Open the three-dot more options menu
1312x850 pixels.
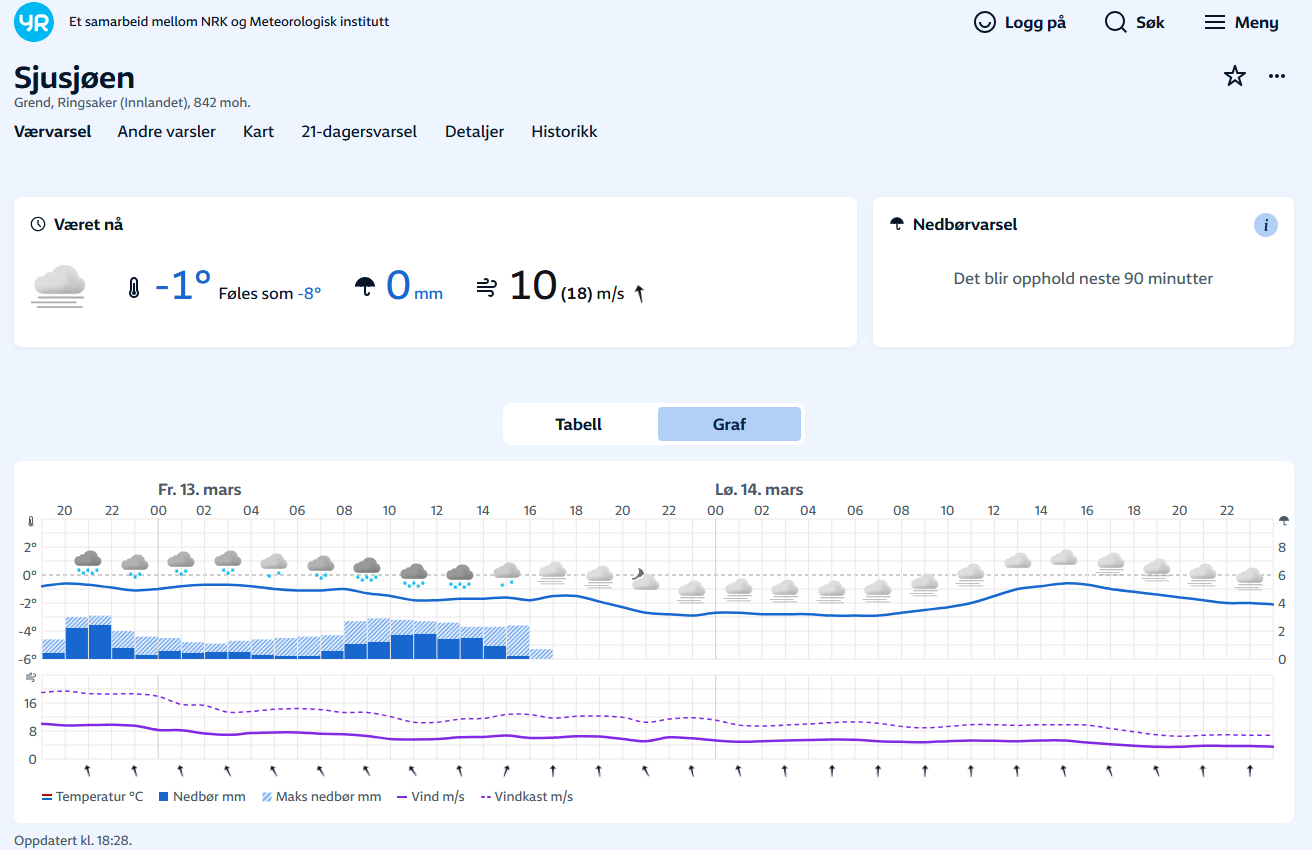[1277, 76]
